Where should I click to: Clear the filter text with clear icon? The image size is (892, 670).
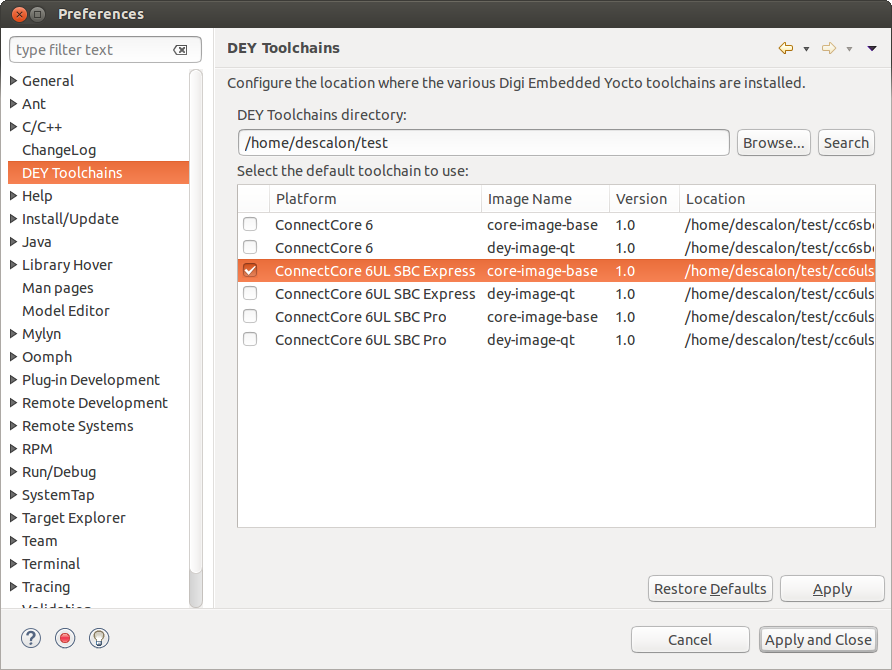click(x=180, y=50)
